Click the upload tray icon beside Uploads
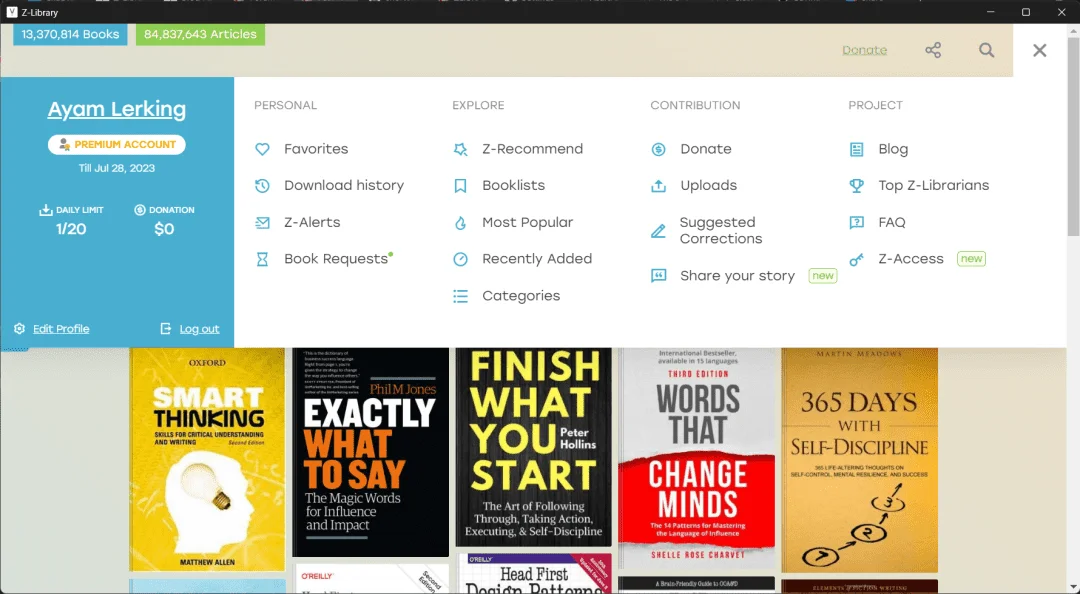The height and width of the screenshot is (594, 1080). coord(658,185)
